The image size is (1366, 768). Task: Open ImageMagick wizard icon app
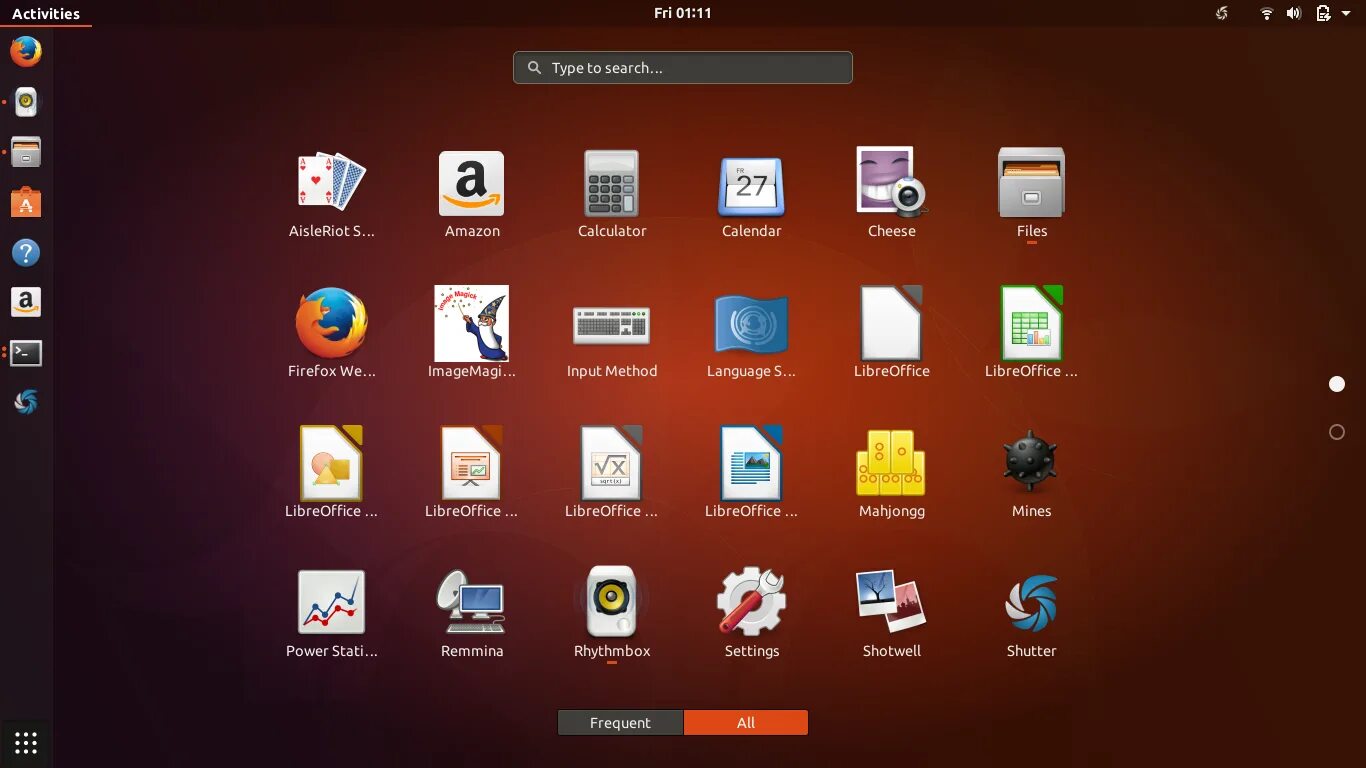(472, 335)
